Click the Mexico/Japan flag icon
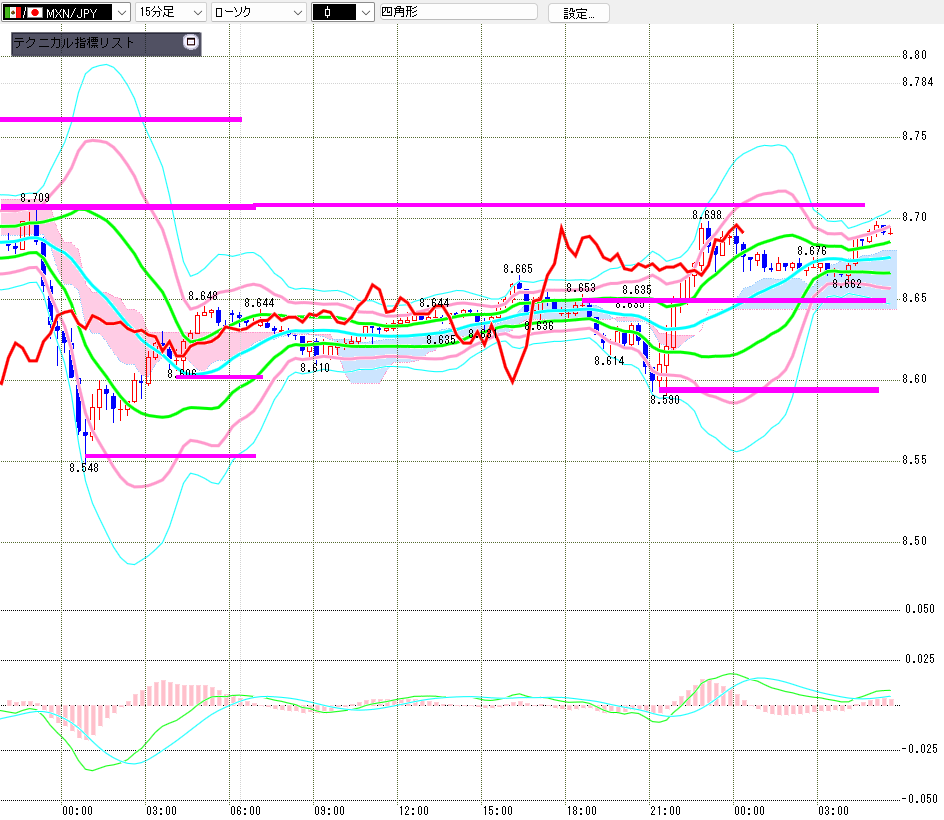 (23, 12)
